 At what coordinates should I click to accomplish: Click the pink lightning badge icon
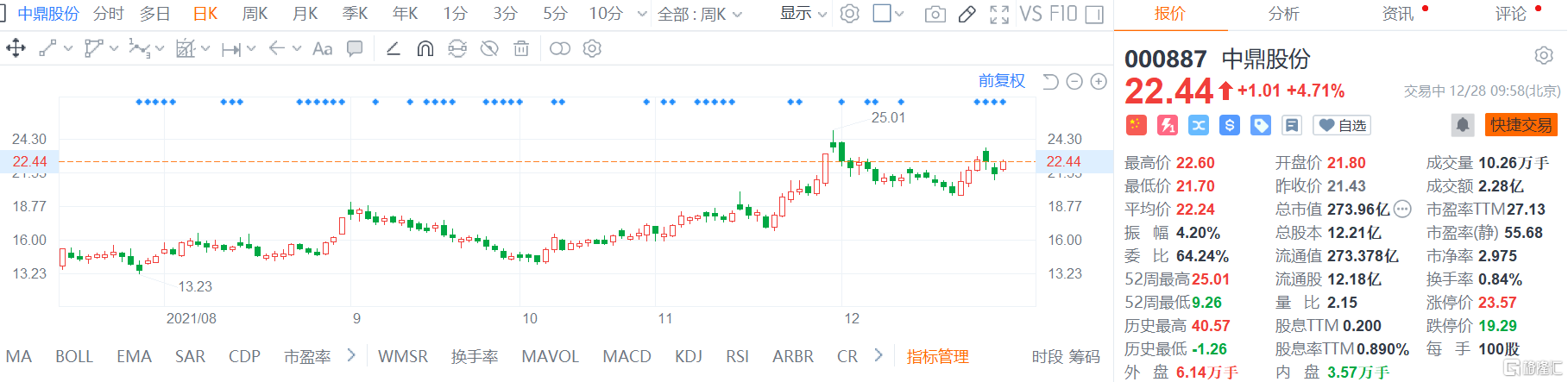(1168, 125)
